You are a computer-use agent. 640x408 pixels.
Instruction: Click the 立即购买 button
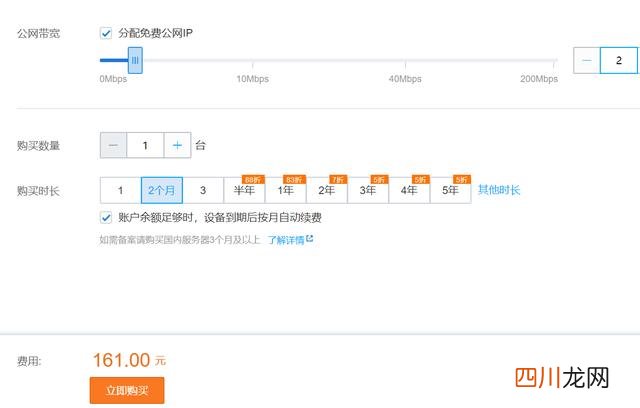pyautogui.click(x=127, y=390)
